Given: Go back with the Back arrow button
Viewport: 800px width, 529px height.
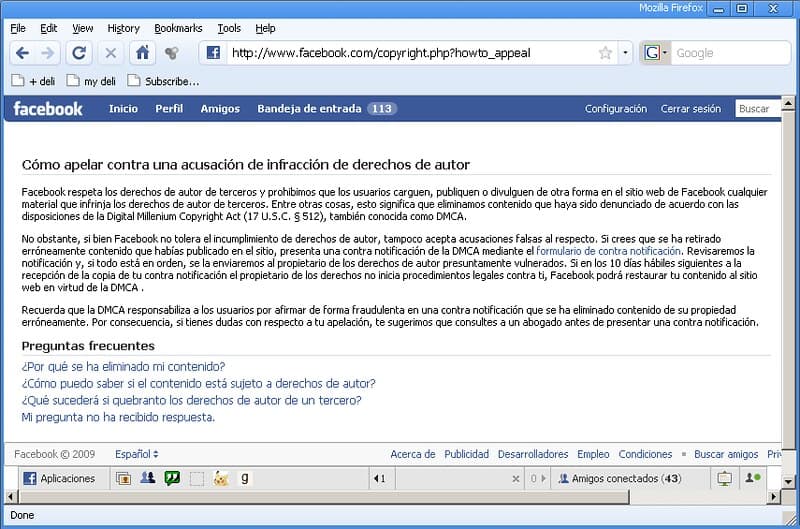Looking at the screenshot, I should (x=22, y=53).
